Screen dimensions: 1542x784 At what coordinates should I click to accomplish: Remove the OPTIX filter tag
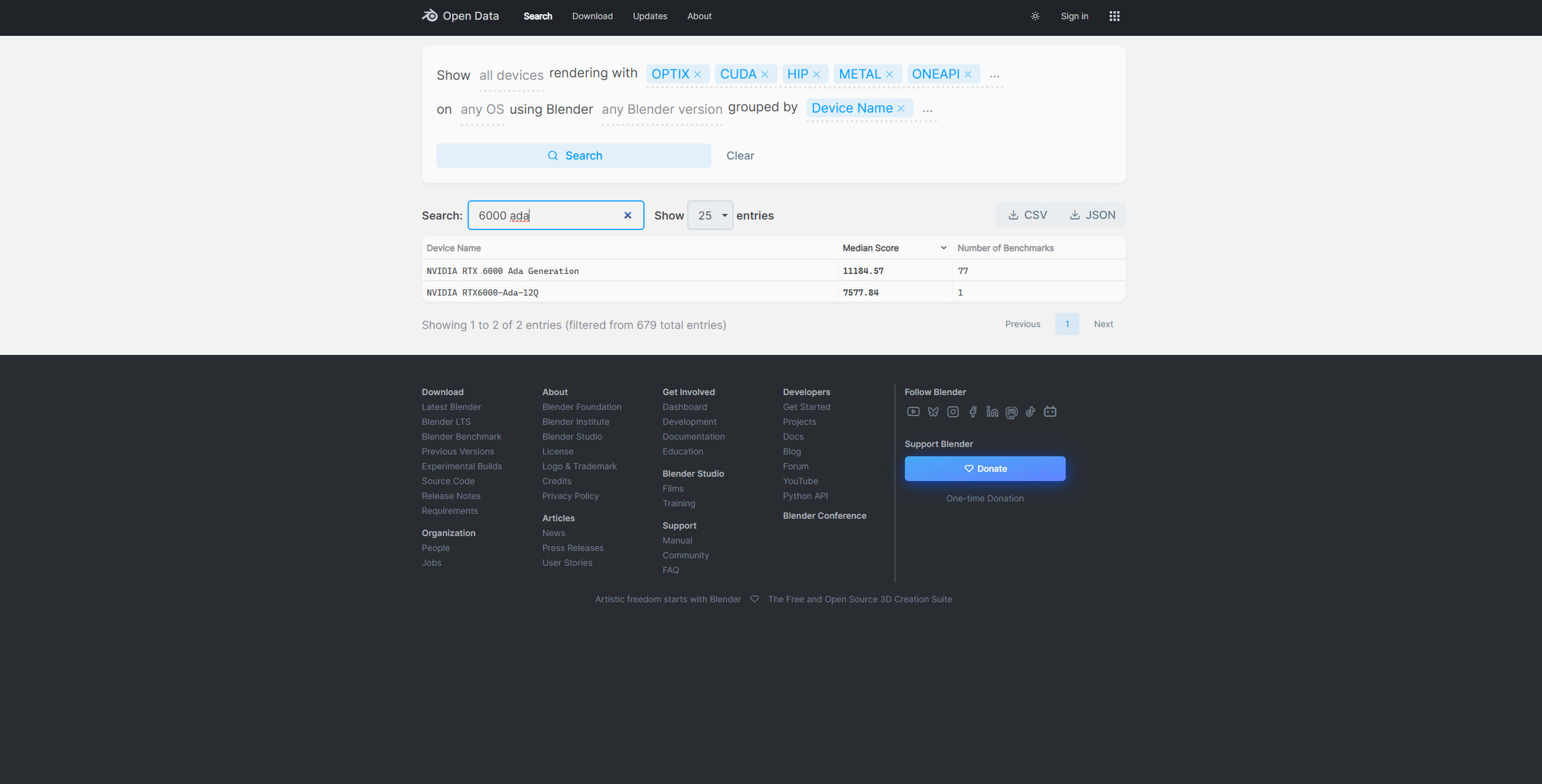pos(698,74)
